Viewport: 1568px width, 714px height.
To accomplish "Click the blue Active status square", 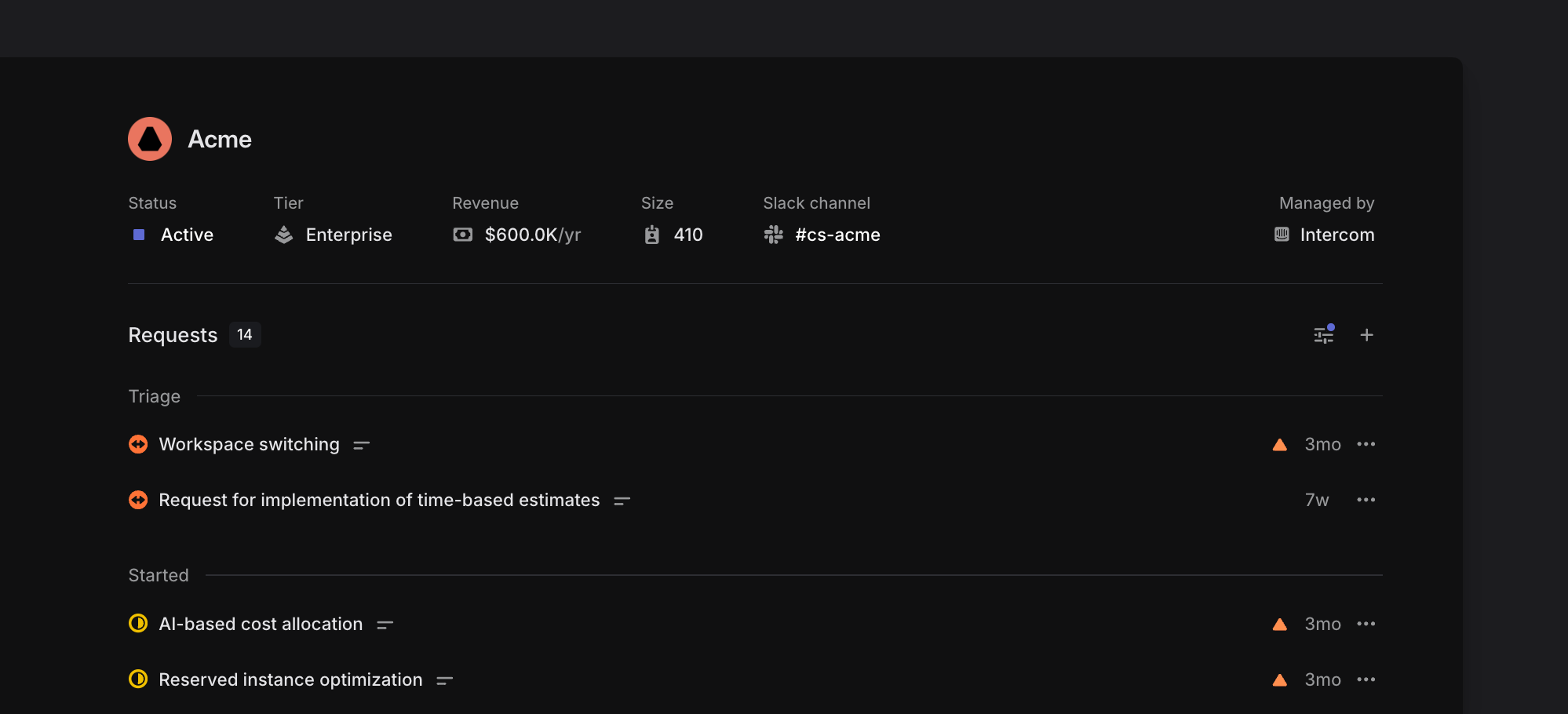I will 138,234.
